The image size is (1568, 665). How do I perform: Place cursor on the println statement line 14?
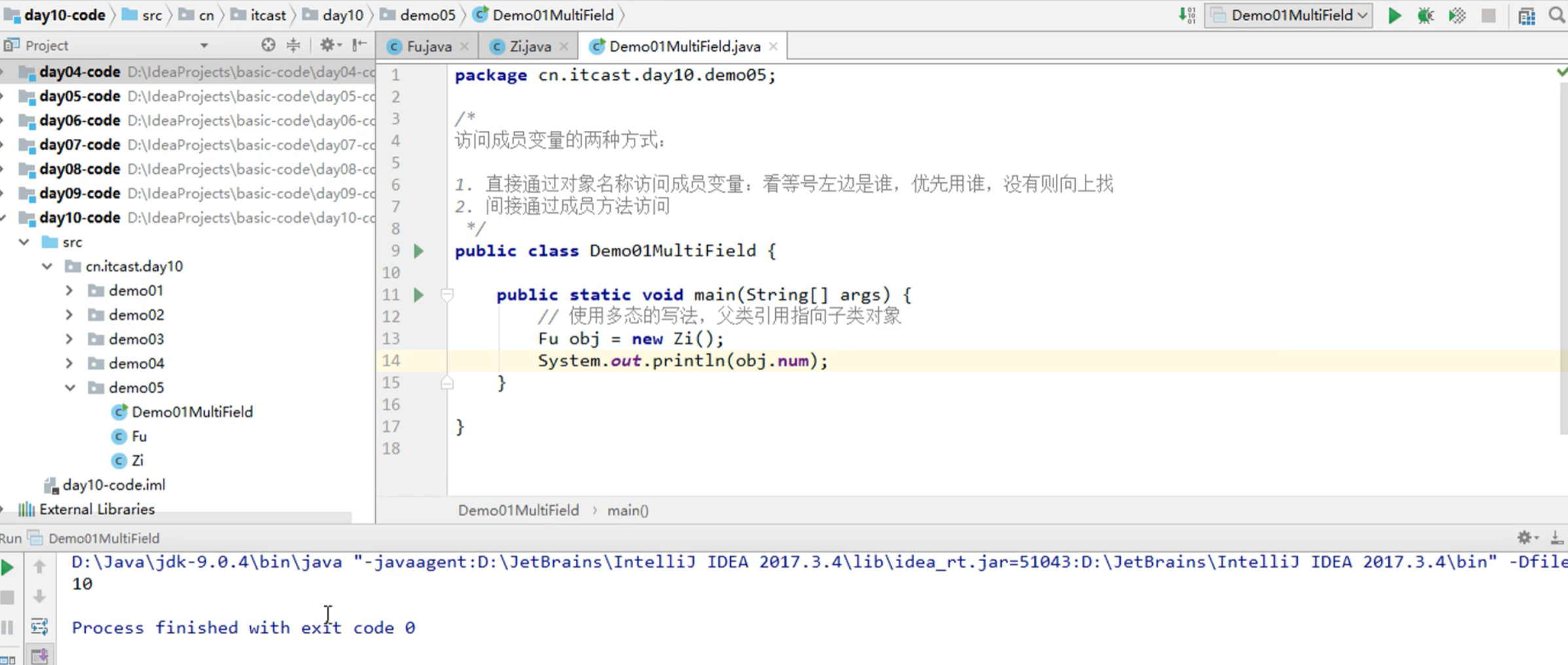[681, 360]
